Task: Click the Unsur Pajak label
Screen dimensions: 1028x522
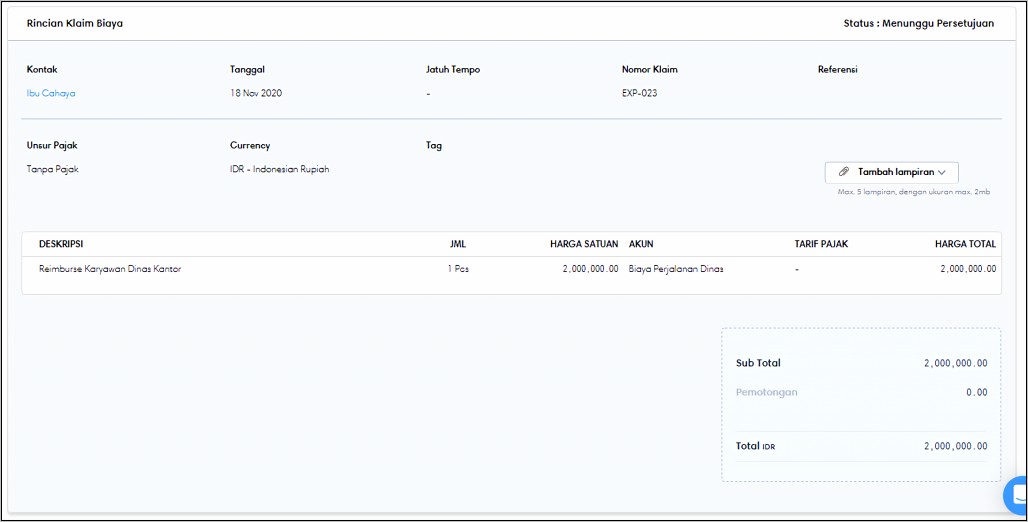Action: (x=52, y=146)
